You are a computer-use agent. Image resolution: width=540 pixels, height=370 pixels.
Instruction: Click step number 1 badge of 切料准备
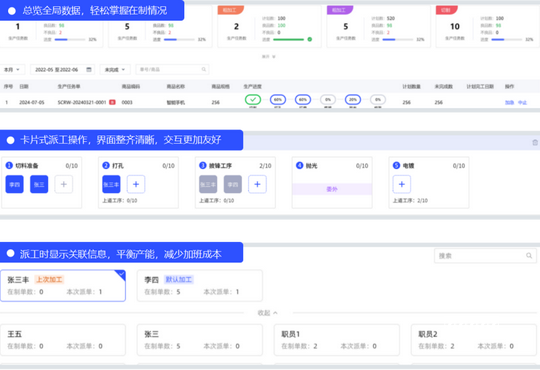pyautogui.click(x=9, y=166)
